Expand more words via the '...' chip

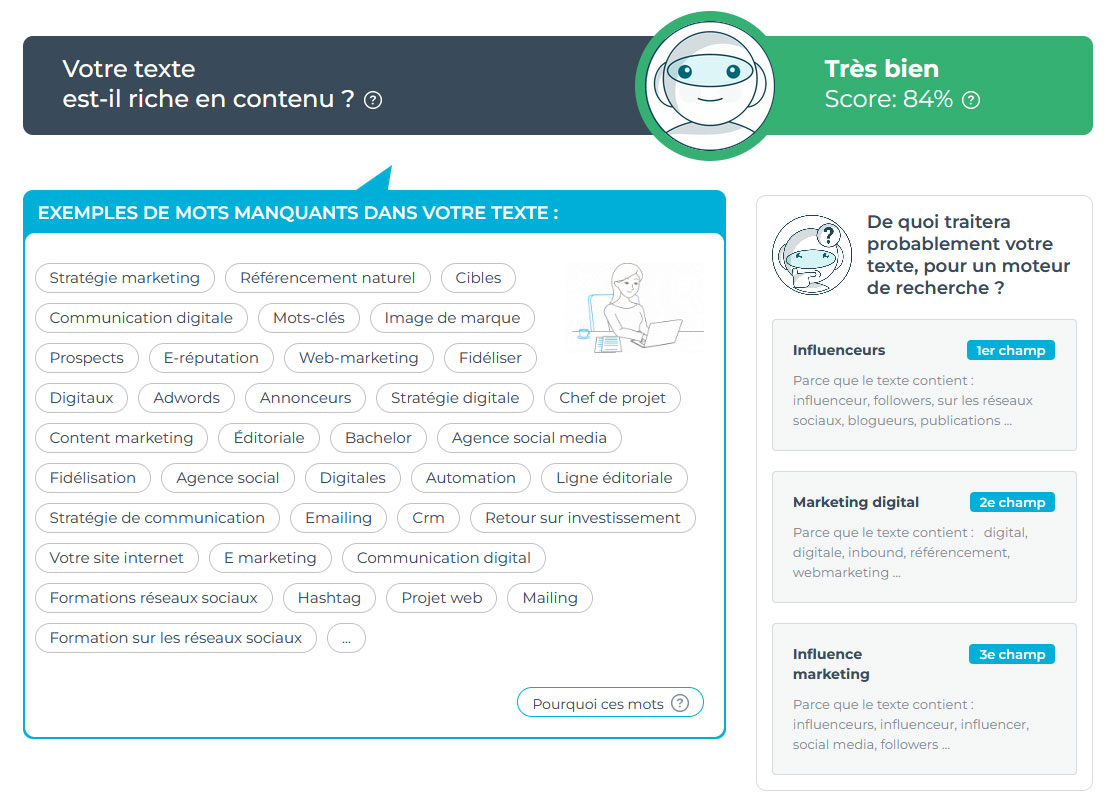coord(347,638)
